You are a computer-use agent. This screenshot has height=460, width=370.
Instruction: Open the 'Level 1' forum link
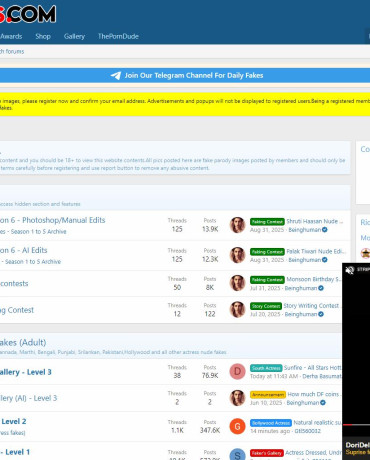click(x=15, y=452)
